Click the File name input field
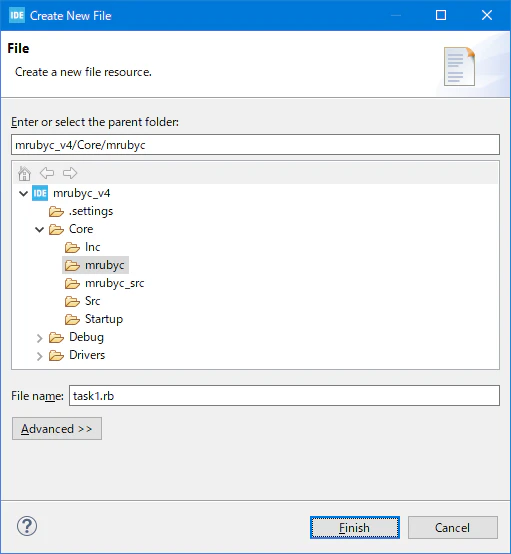The height and width of the screenshot is (554, 511). tap(284, 396)
